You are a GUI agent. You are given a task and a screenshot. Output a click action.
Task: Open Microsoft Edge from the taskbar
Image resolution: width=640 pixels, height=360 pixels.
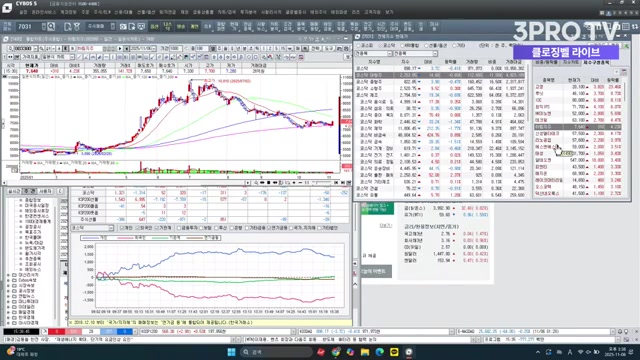click(x=380, y=352)
